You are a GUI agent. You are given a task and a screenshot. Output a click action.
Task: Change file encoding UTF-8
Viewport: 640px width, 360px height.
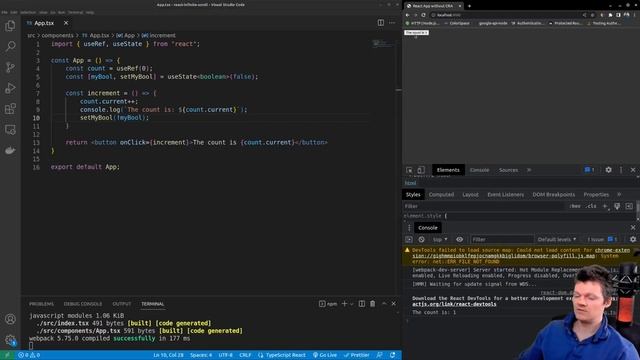pos(225,355)
